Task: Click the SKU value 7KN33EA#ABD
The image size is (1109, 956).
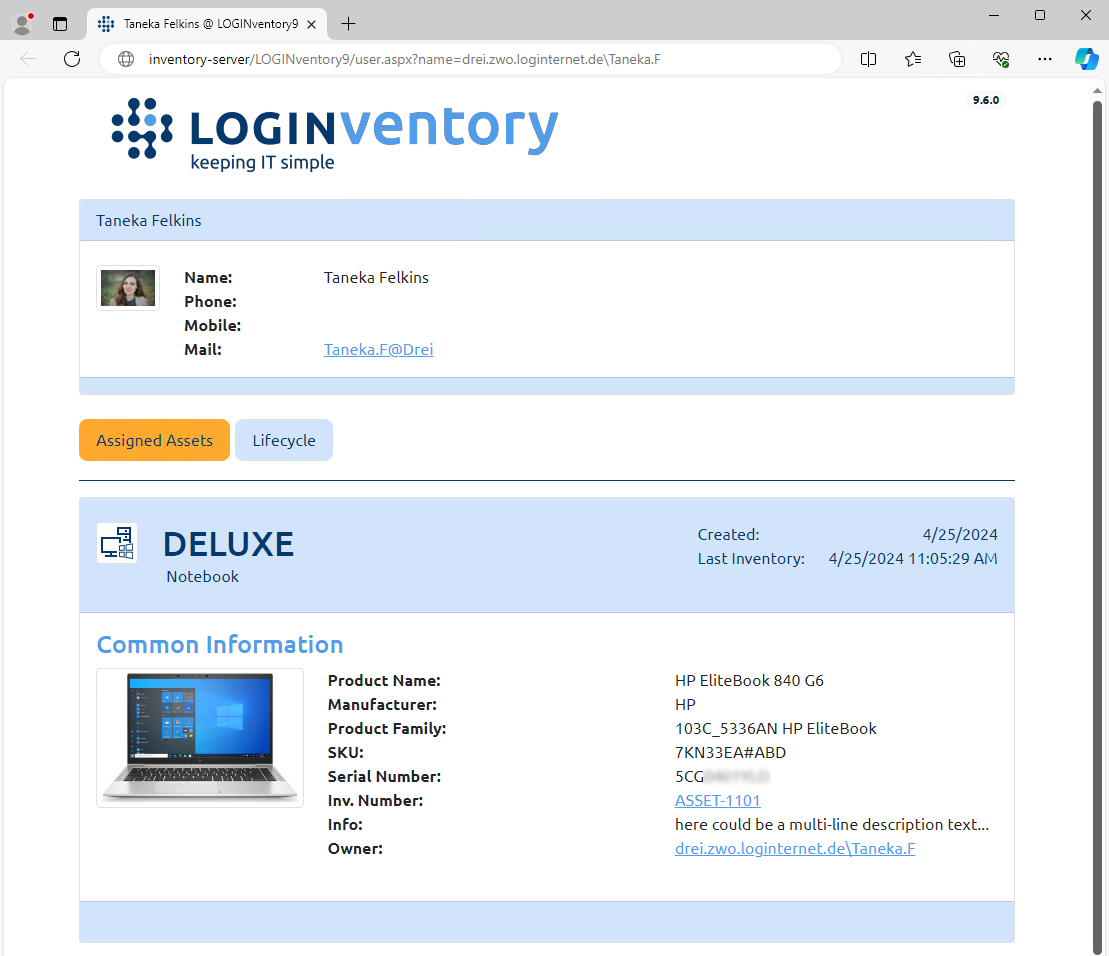Action: pos(731,752)
